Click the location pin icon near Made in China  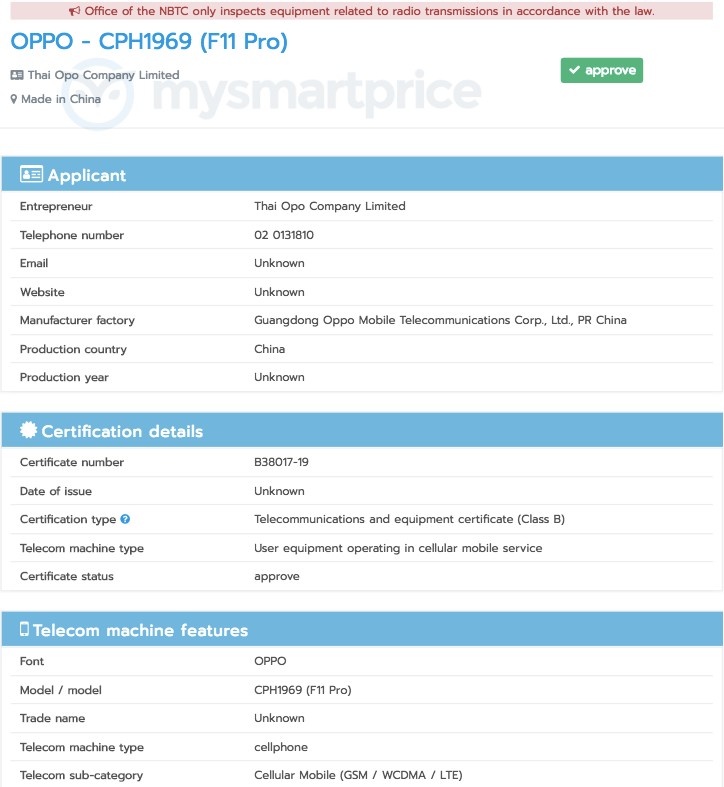(14, 99)
